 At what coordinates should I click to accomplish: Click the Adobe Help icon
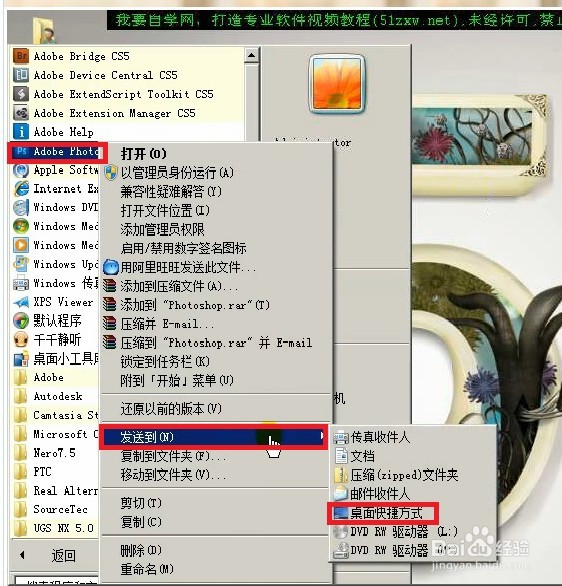[x=21, y=132]
